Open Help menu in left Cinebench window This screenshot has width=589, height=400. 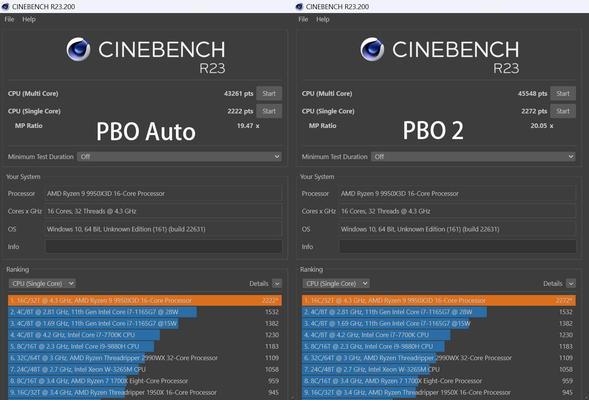pyautogui.click(x=29, y=20)
